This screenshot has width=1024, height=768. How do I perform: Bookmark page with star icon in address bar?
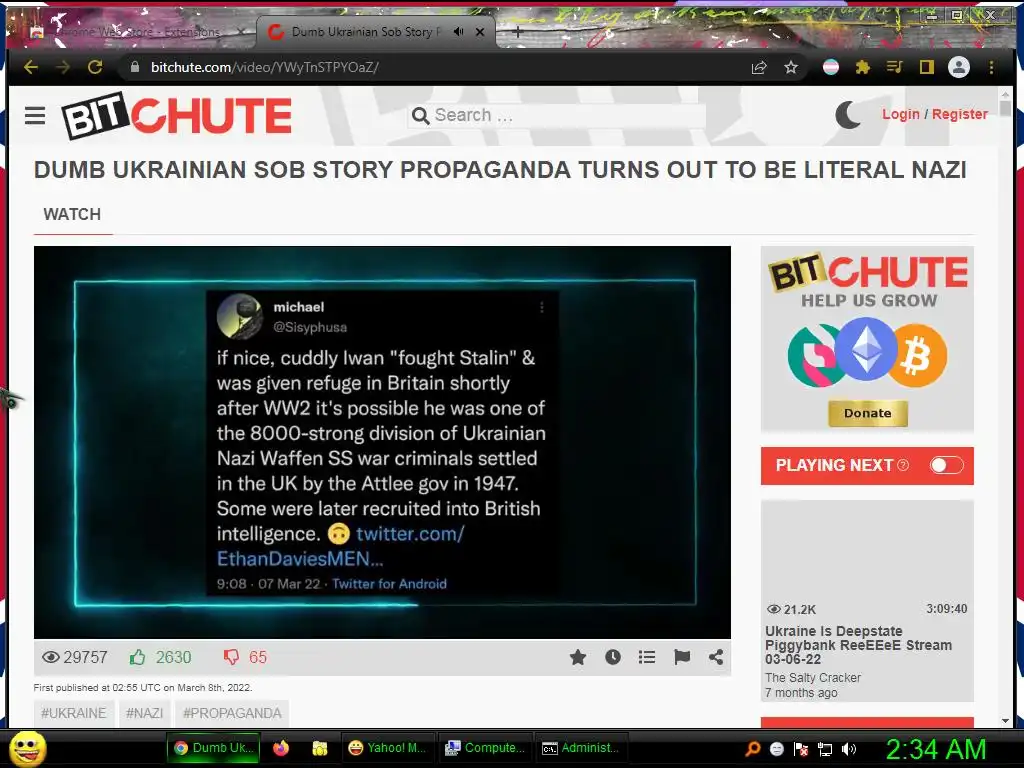click(x=791, y=67)
